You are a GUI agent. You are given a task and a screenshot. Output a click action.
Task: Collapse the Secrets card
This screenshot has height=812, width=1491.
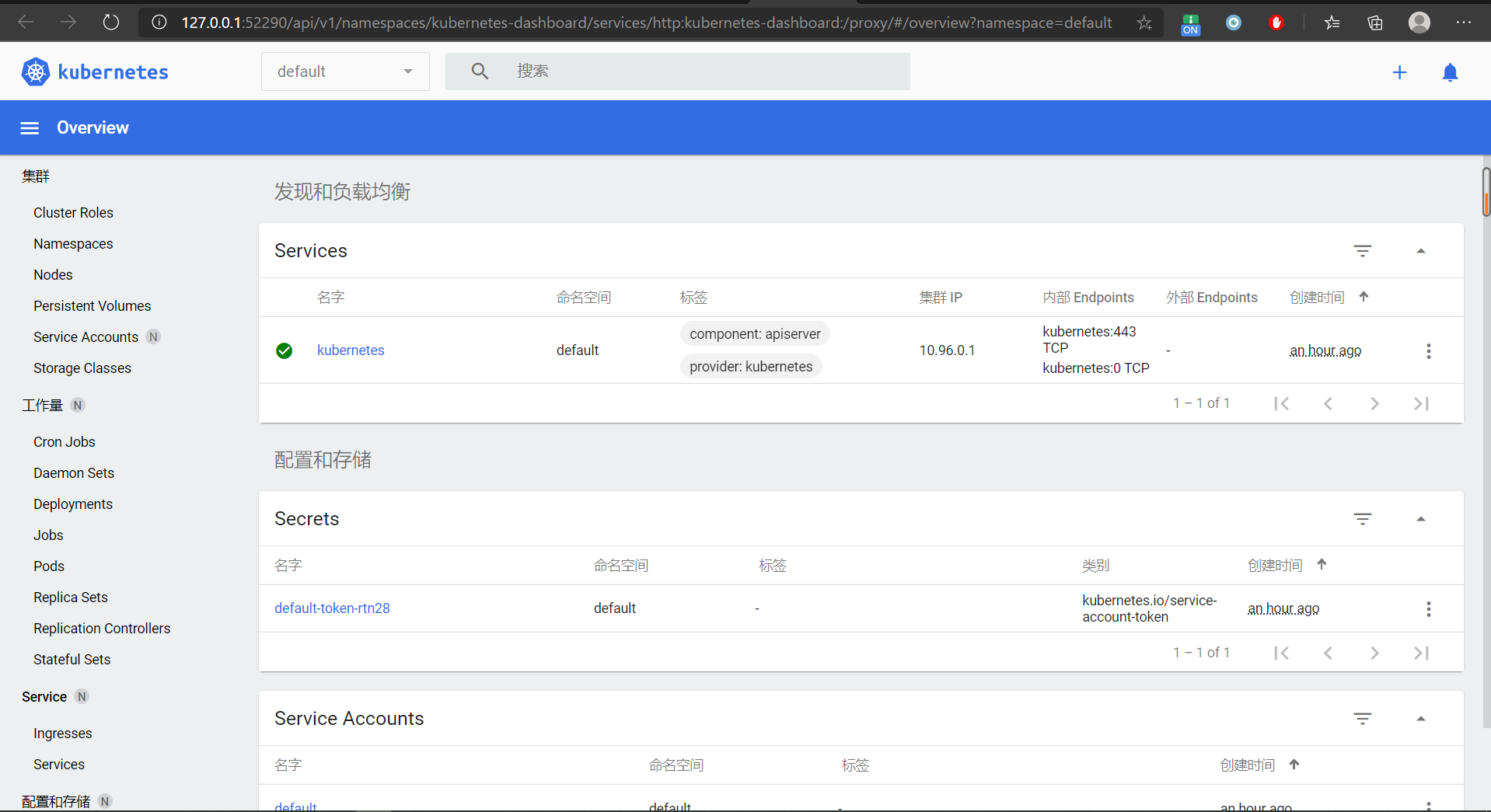(1421, 519)
